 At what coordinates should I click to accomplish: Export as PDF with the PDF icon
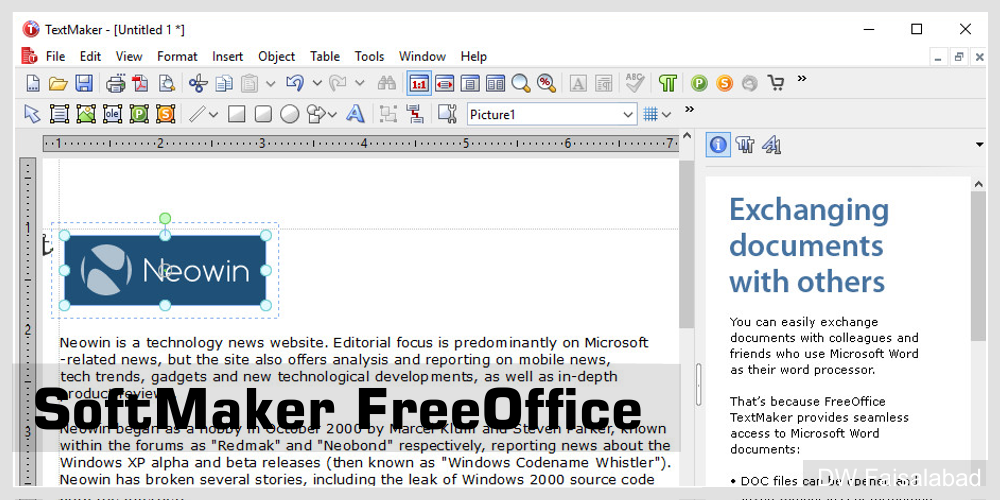[140, 83]
